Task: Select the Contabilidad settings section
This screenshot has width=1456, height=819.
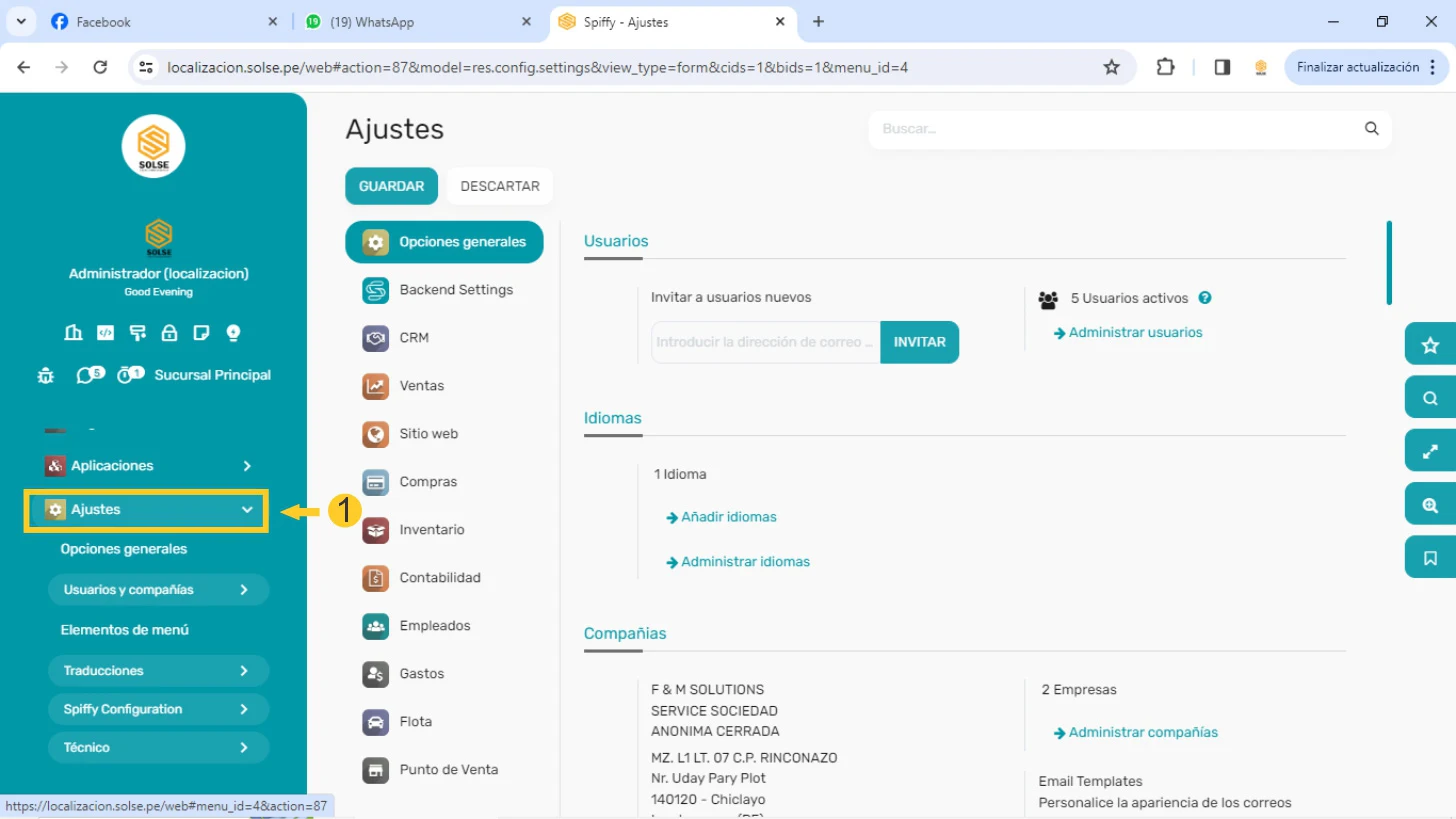Action: (x=439, y=578)
